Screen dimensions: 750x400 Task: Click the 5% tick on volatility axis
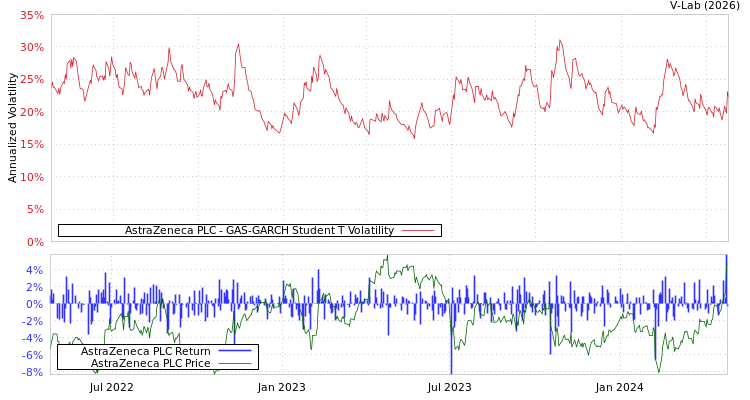34,210
